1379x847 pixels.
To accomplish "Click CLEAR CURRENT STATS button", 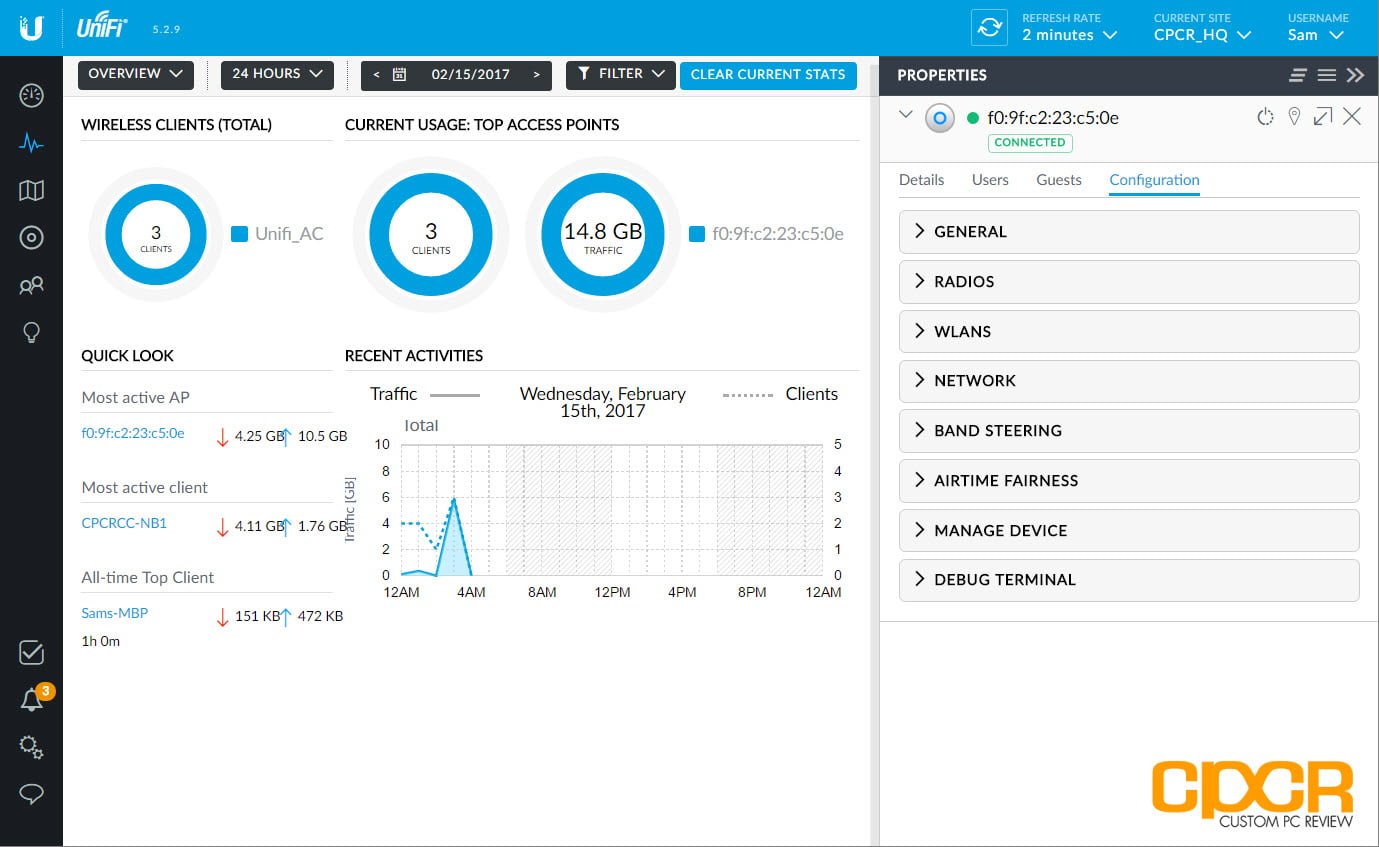I will point(768,74).
